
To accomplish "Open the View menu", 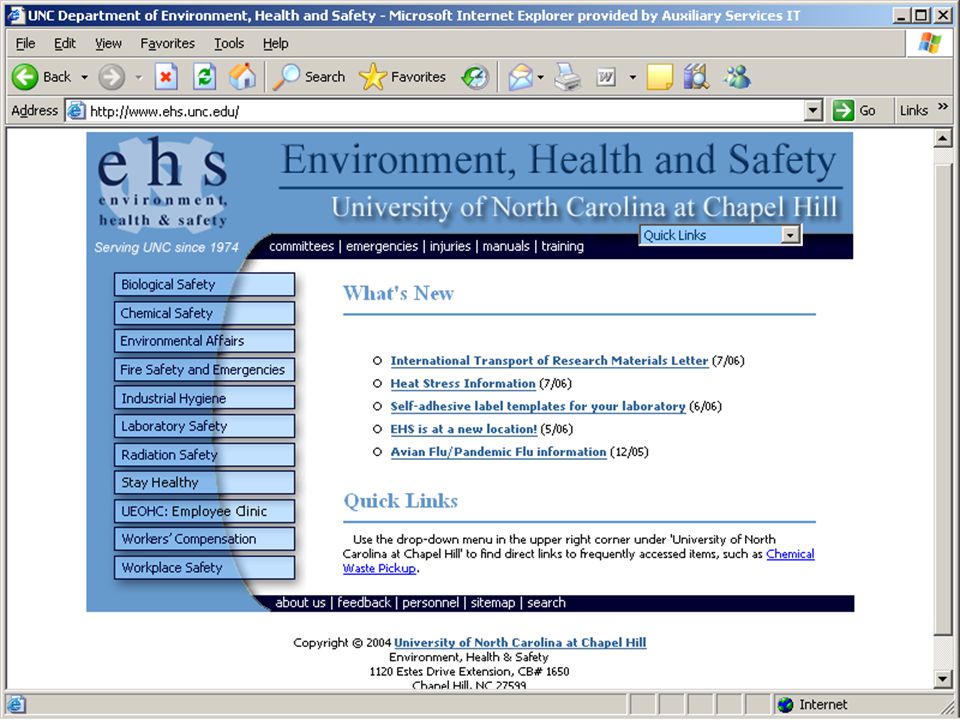I will (x=108, y=43).
